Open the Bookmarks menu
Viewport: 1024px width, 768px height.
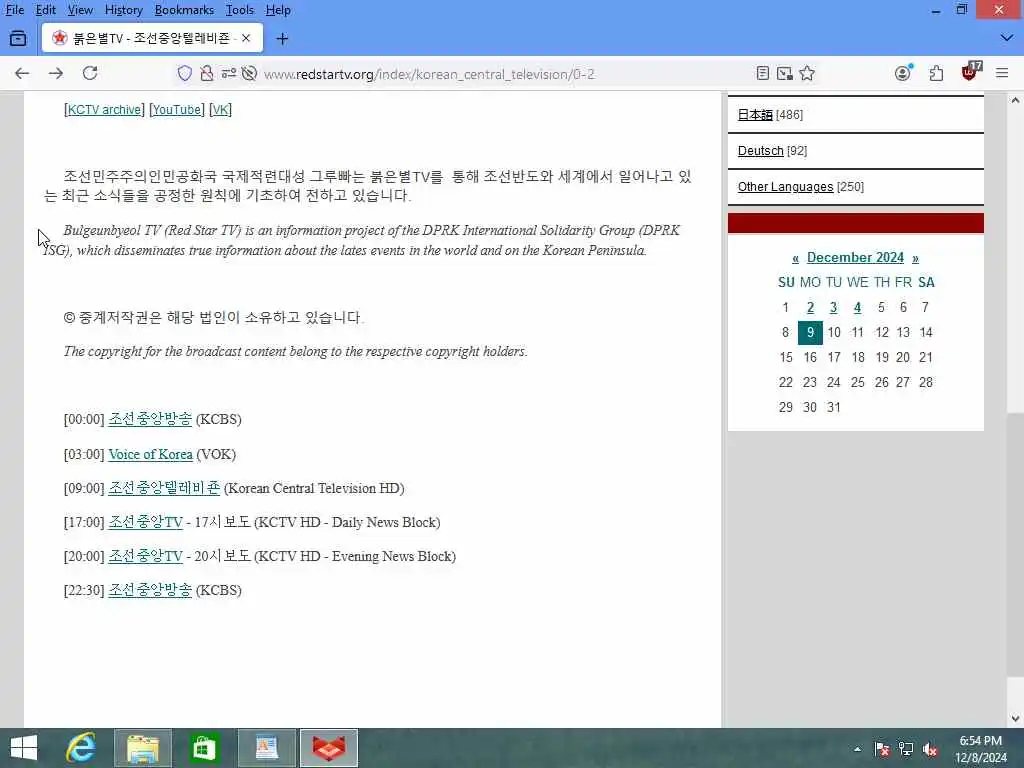(184, 10)
